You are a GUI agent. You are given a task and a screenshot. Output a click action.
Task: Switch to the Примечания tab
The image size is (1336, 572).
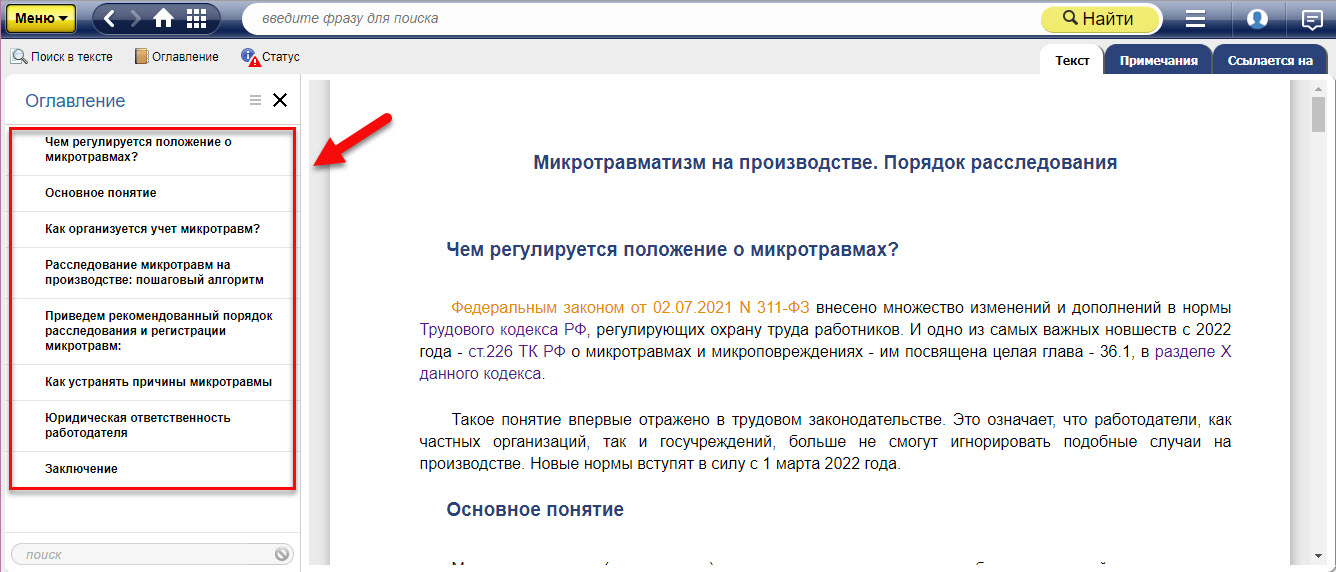[1158, 60]
